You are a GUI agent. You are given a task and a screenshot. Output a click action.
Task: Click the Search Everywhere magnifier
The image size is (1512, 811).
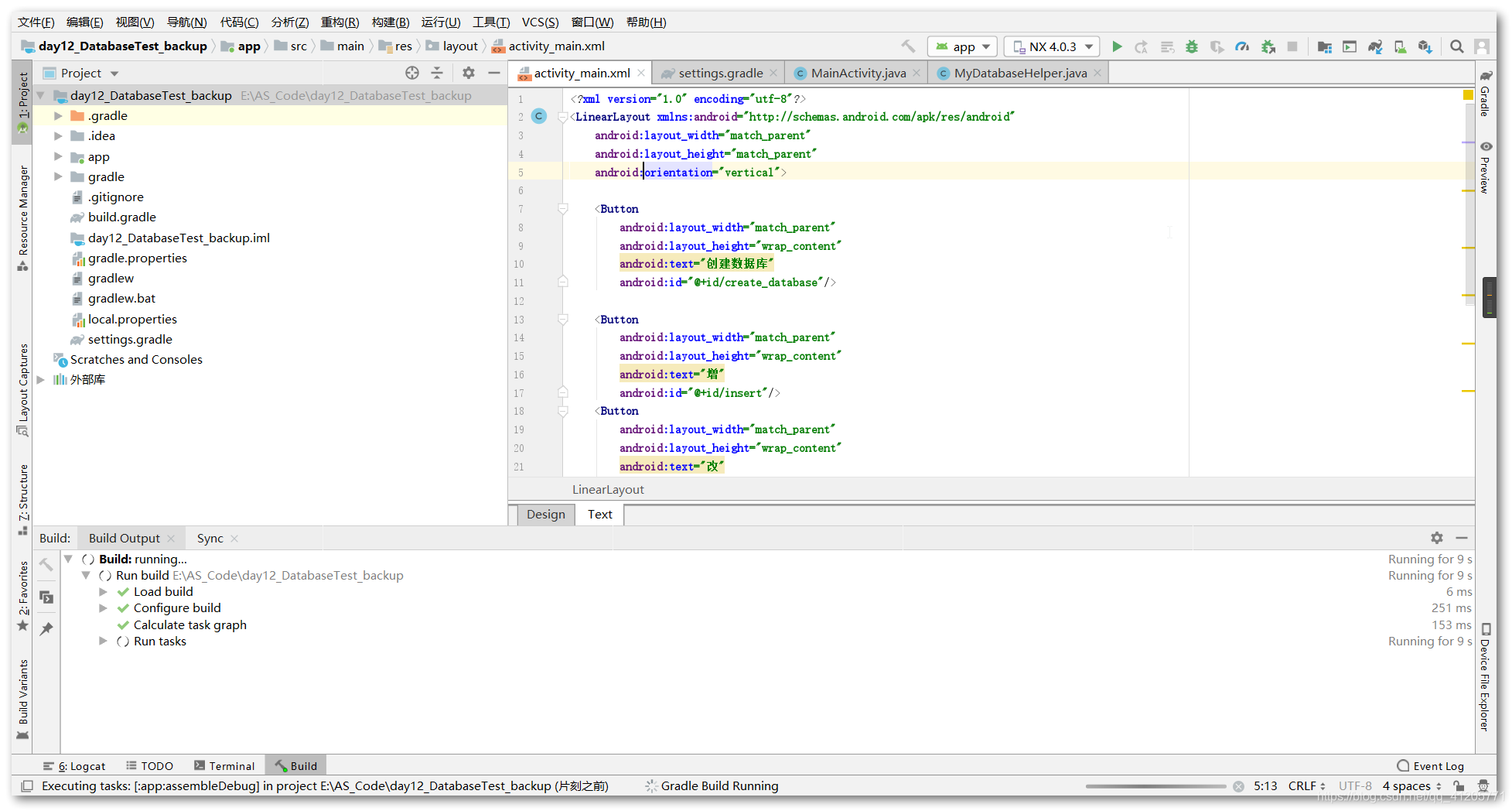(1457, 46)
